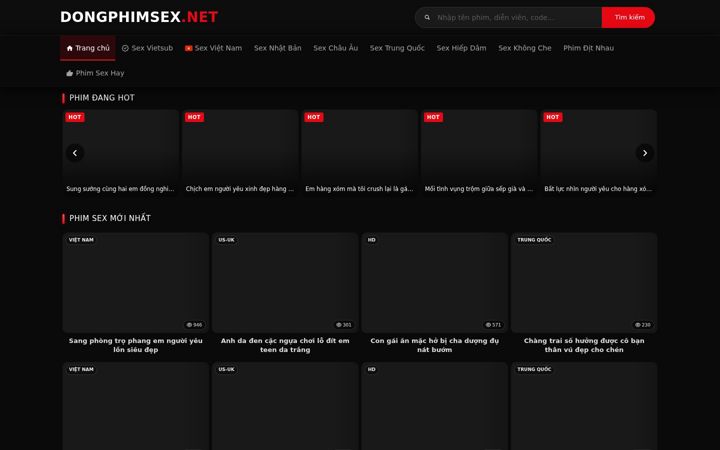Viewport: 720px width, 450px height.
Task: Open hot card titled 'Mối tình vụng trộm'
Action: [478, 153]
